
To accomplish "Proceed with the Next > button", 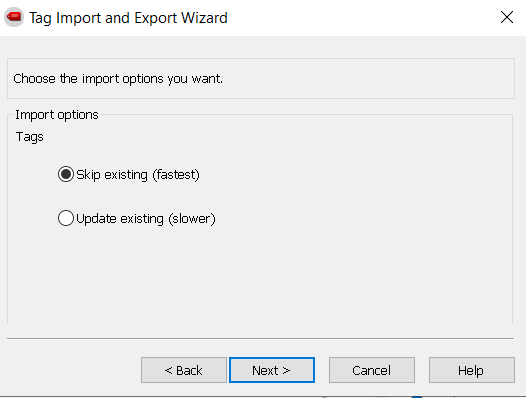I will pyautogui.click(x=272, y=370).
